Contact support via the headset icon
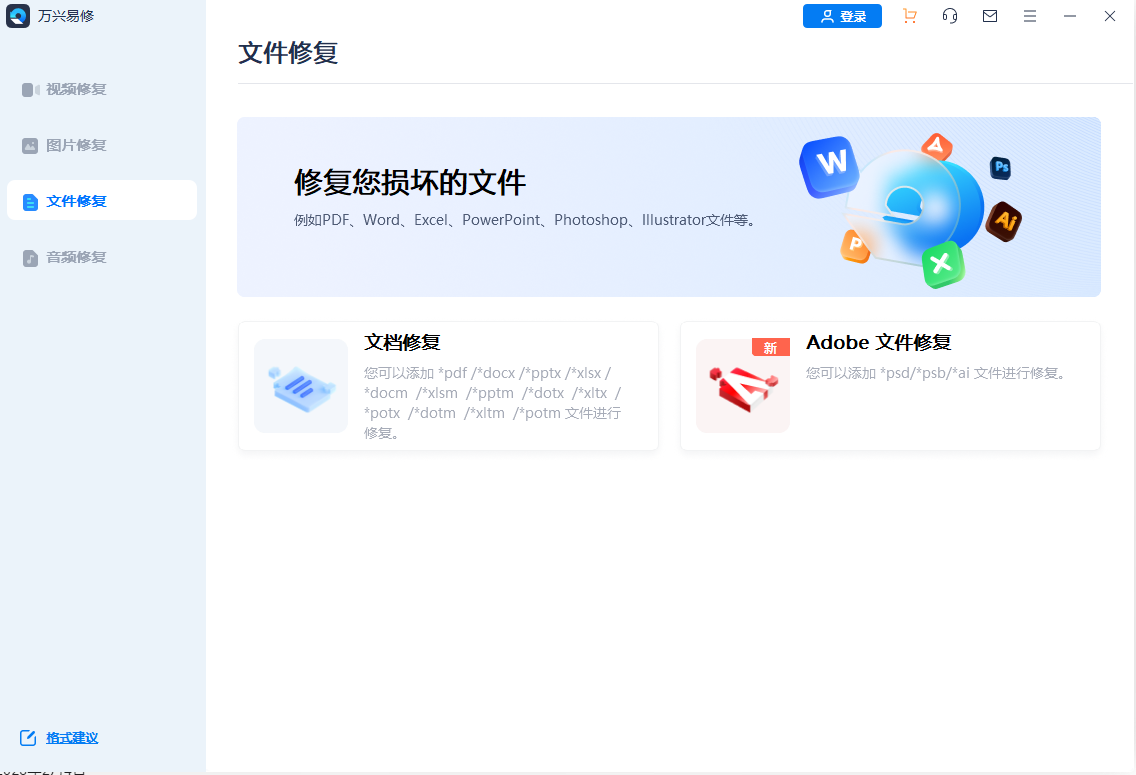Screen dimensions: 1136x775 pos(949,16)
